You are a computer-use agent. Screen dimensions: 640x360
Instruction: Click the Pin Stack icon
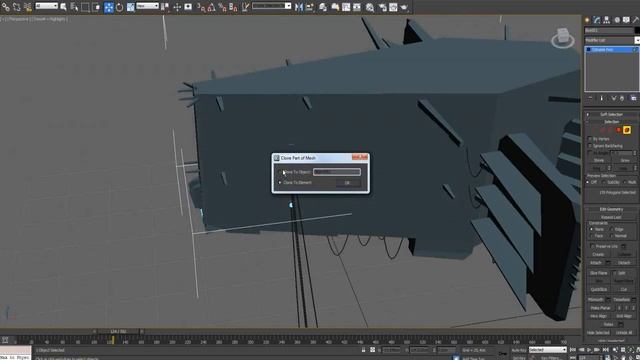click(590, 98)
